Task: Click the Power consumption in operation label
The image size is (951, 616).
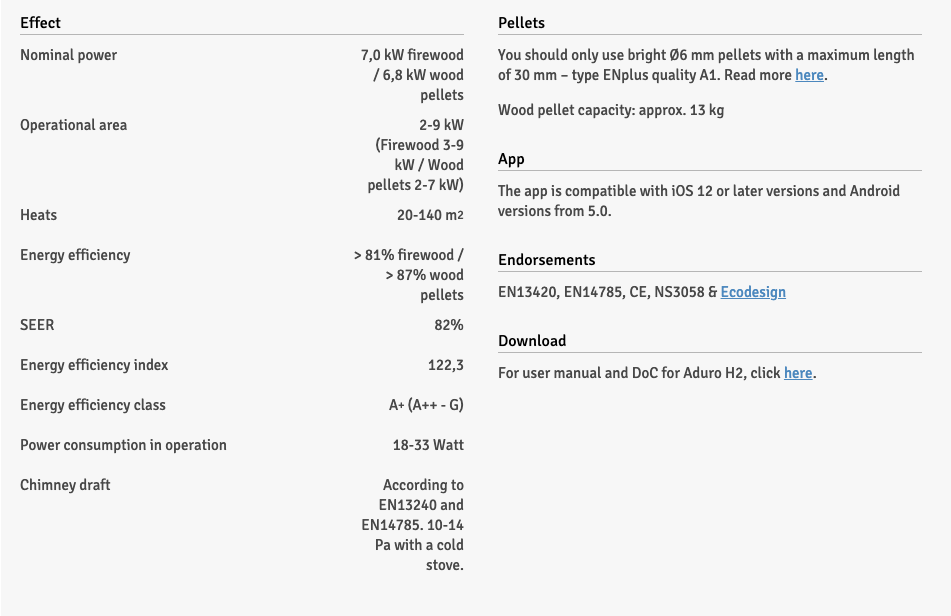Action: click(x=123, y=445)
